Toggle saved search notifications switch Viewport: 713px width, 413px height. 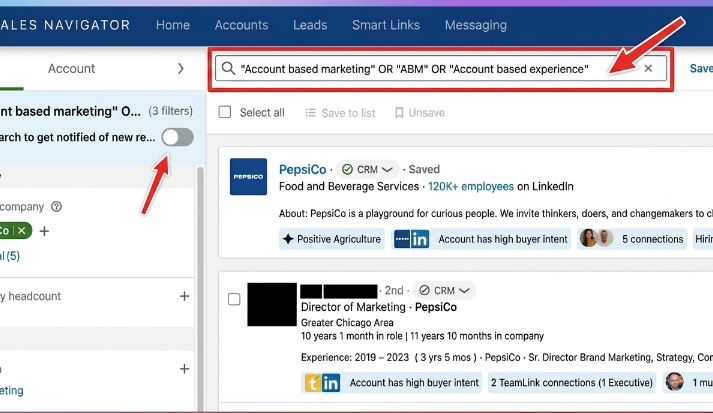coord(177,137)
